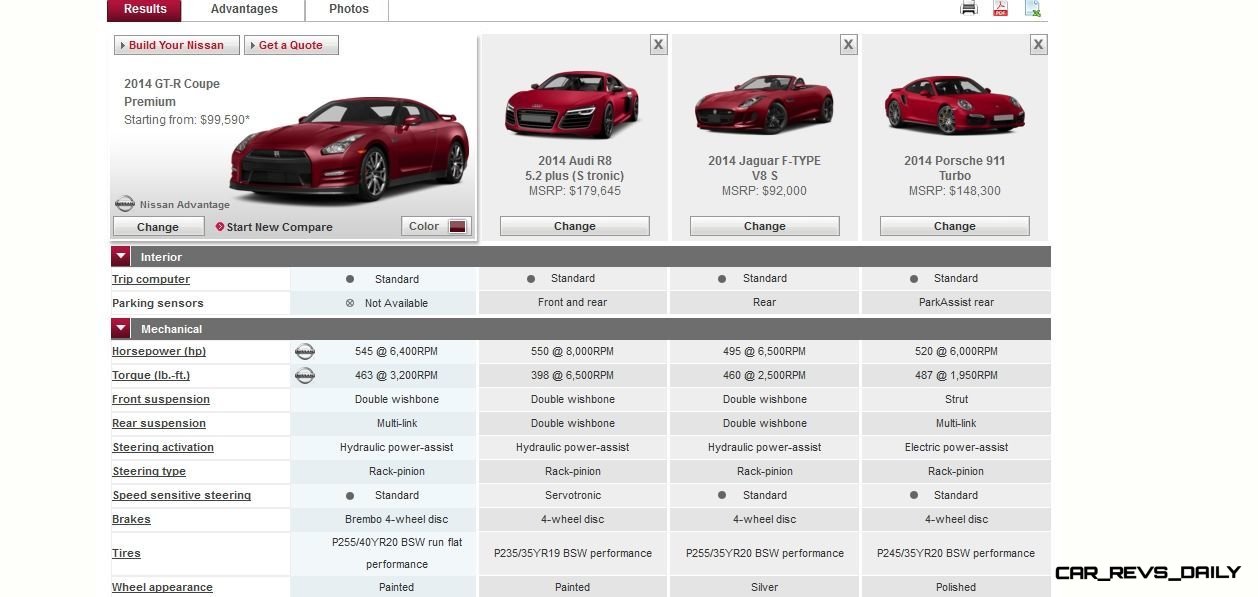Open Speed sensitive steering link
This screenshot has height=597, width=1258.
[x=182, y=495]
